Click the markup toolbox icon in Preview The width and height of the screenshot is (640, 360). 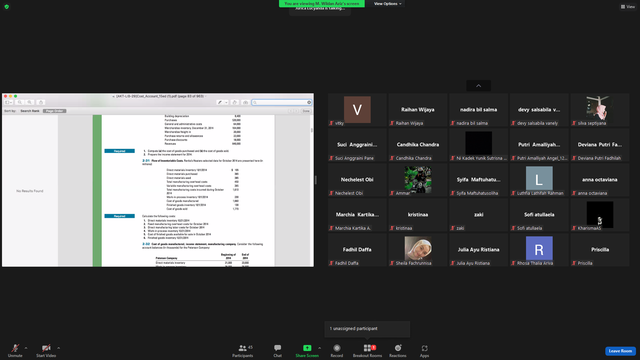click(x=245, y=102)
